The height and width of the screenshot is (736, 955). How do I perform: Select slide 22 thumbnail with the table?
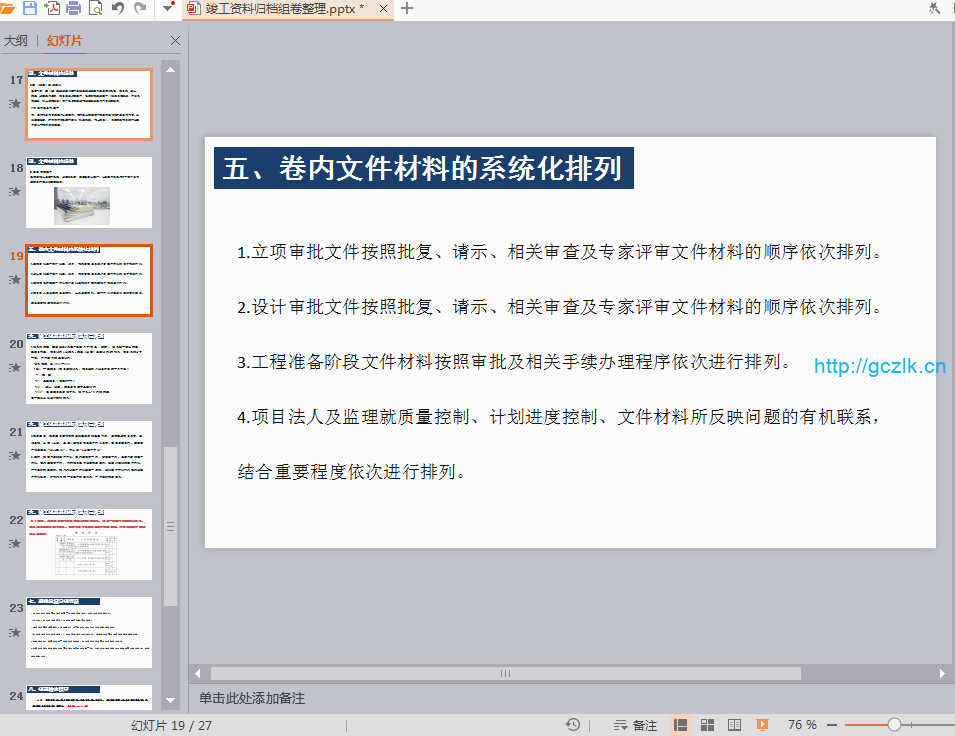click(89, 544)
